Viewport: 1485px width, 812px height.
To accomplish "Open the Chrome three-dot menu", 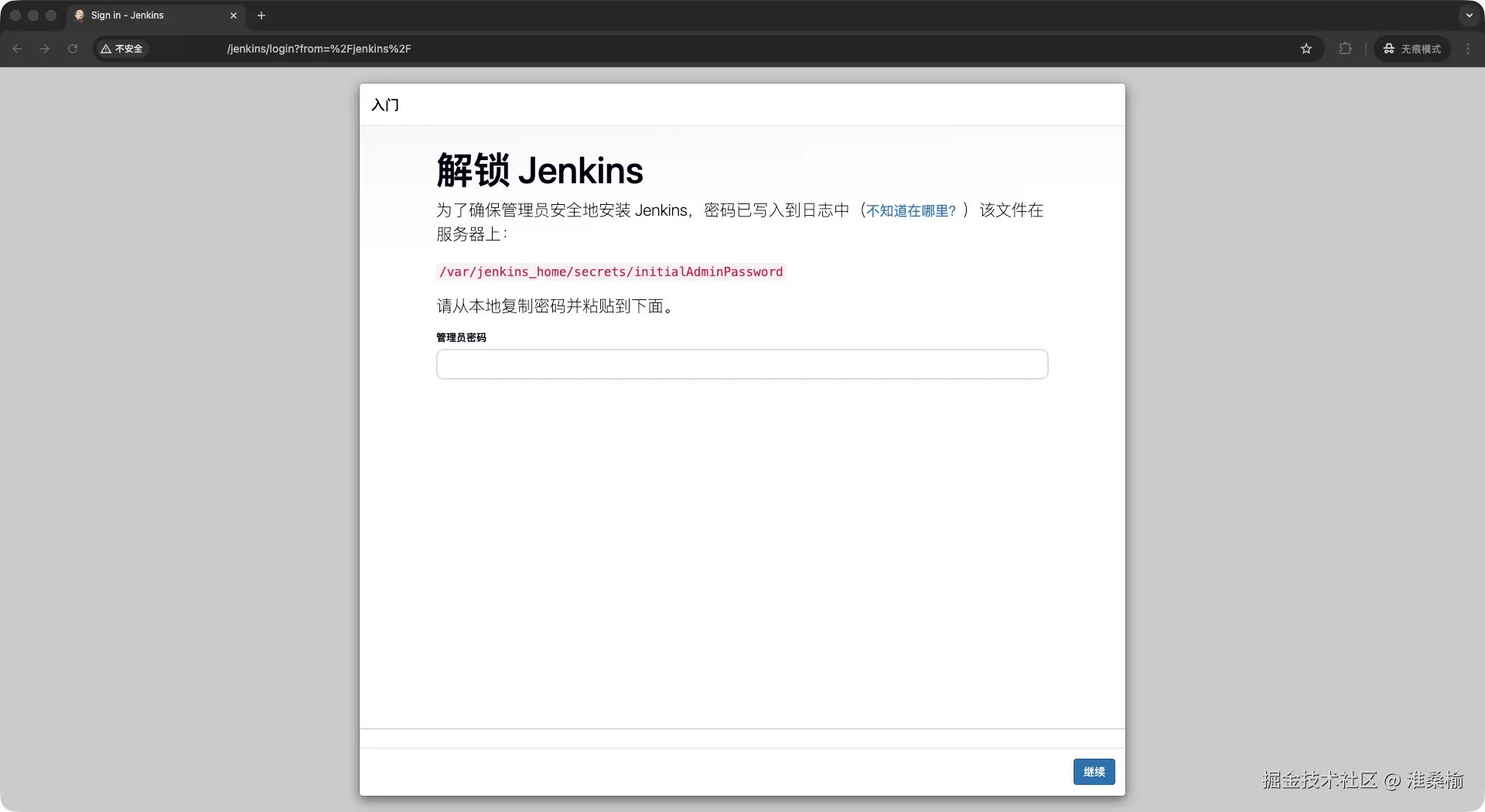I will (1468, 49).
